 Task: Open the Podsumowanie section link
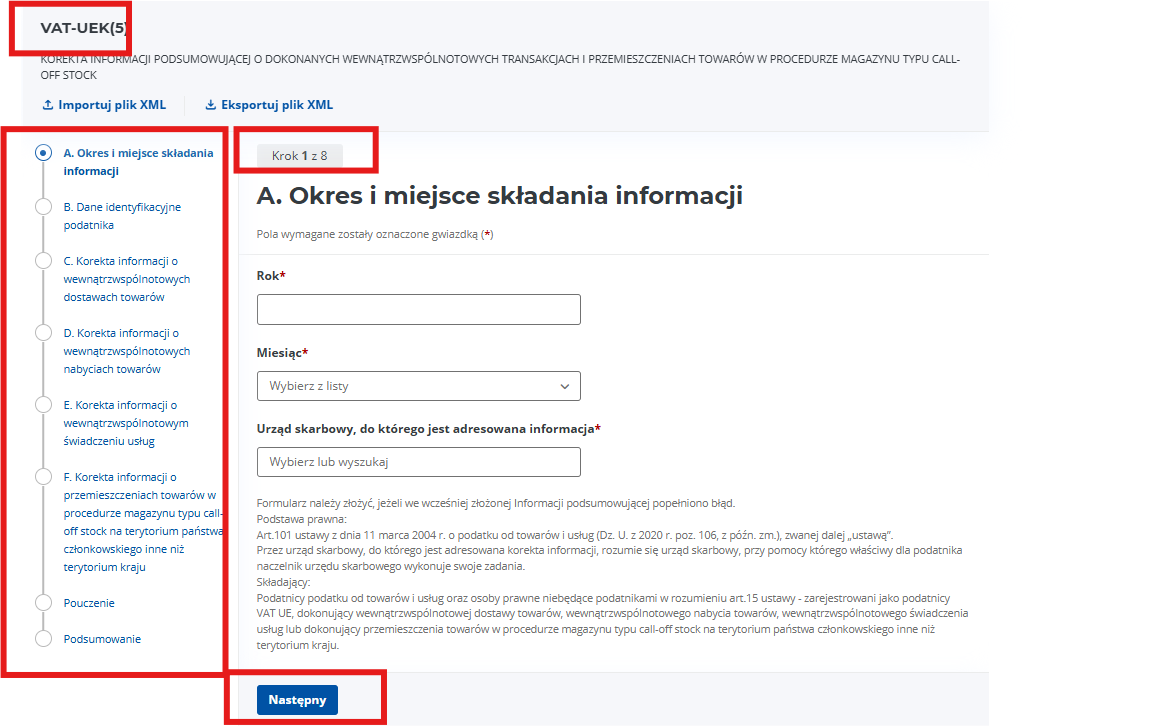pyautogui.click(x=102, y=639)
